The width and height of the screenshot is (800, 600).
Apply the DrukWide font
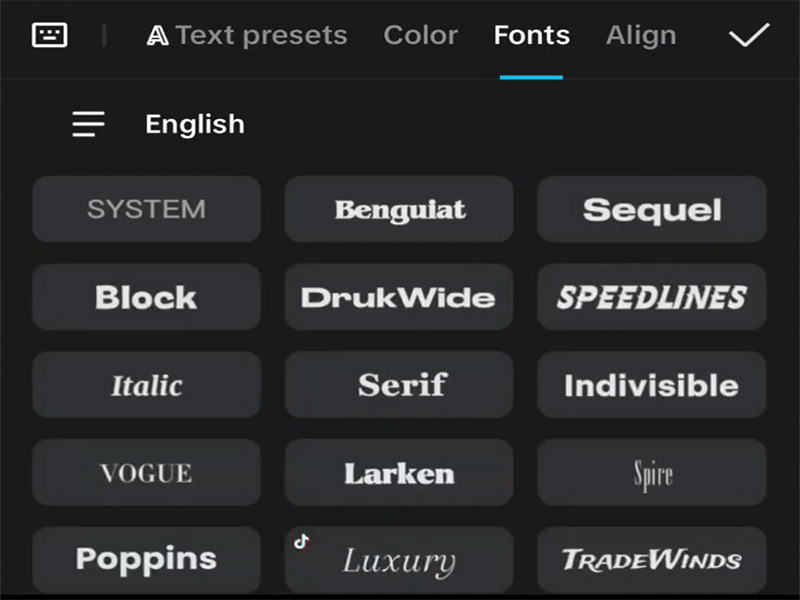click(398, 297)
